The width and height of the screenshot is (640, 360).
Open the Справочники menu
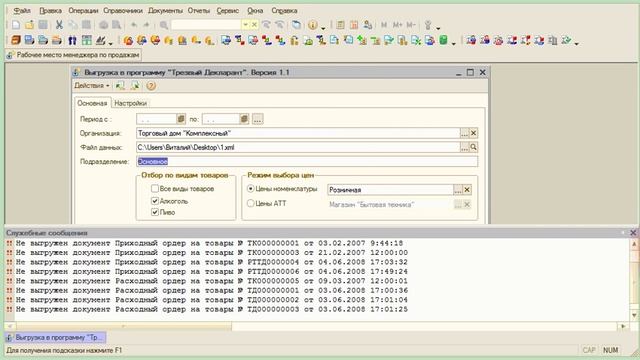[x=123, y=11]
